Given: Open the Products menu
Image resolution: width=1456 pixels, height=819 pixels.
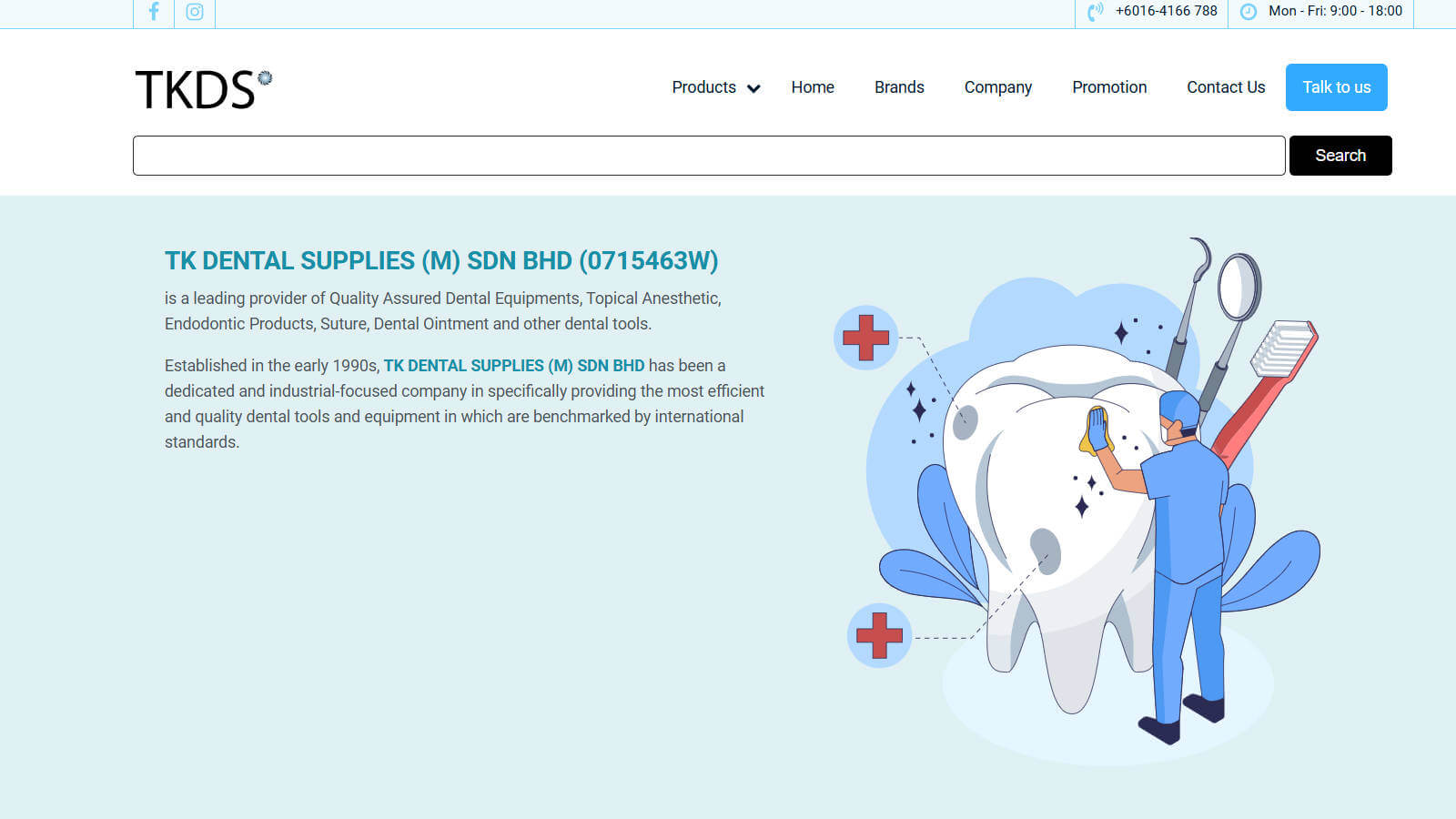Looking at the screenshot, I should pyautogui.click(x=703, y=87).
